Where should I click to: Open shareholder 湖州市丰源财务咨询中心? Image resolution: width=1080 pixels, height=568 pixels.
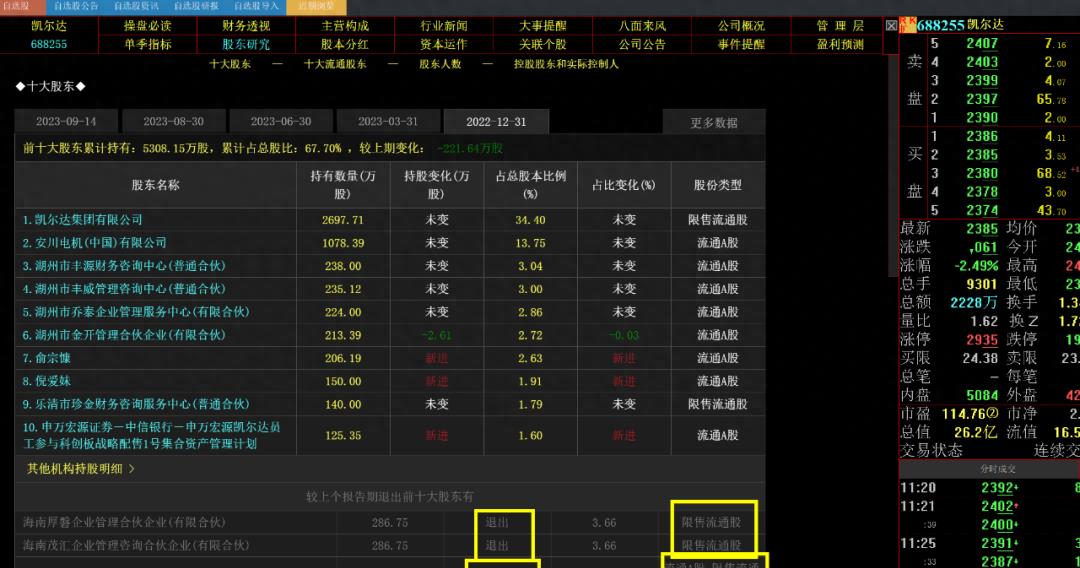(124, 266)
